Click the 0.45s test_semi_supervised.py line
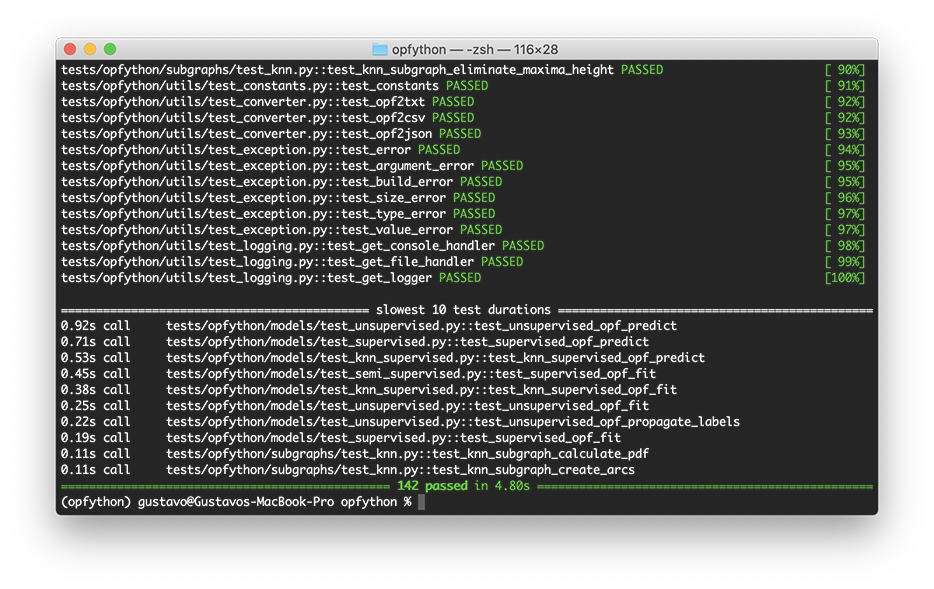Image resolution: width=934 pixels, height=589 pixels. point(359,374)
